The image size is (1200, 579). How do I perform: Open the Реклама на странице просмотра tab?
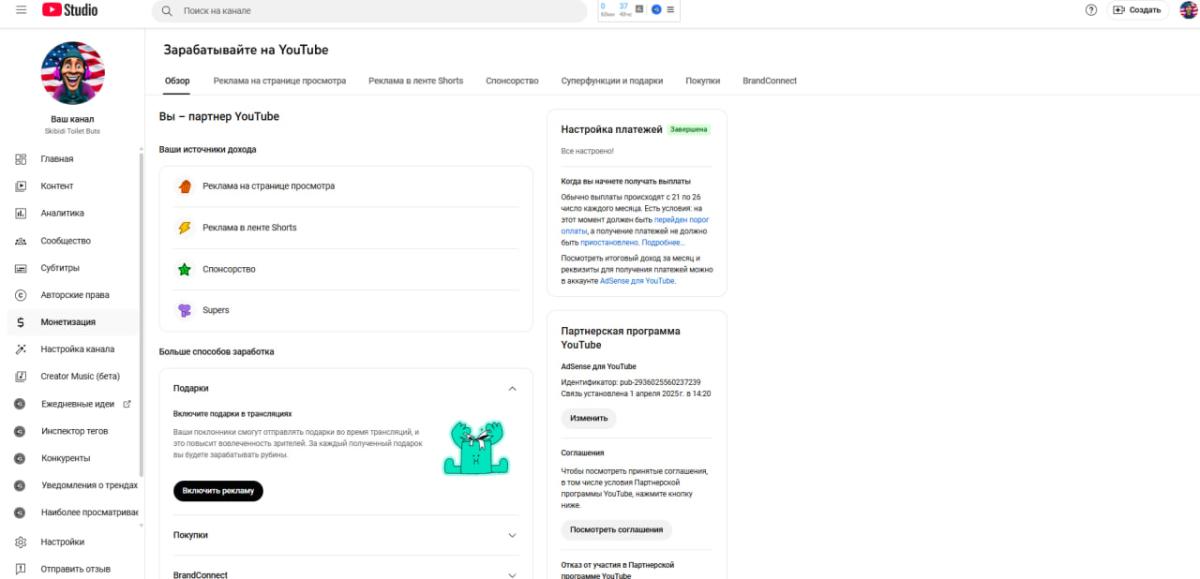click(x=280, y=81)
